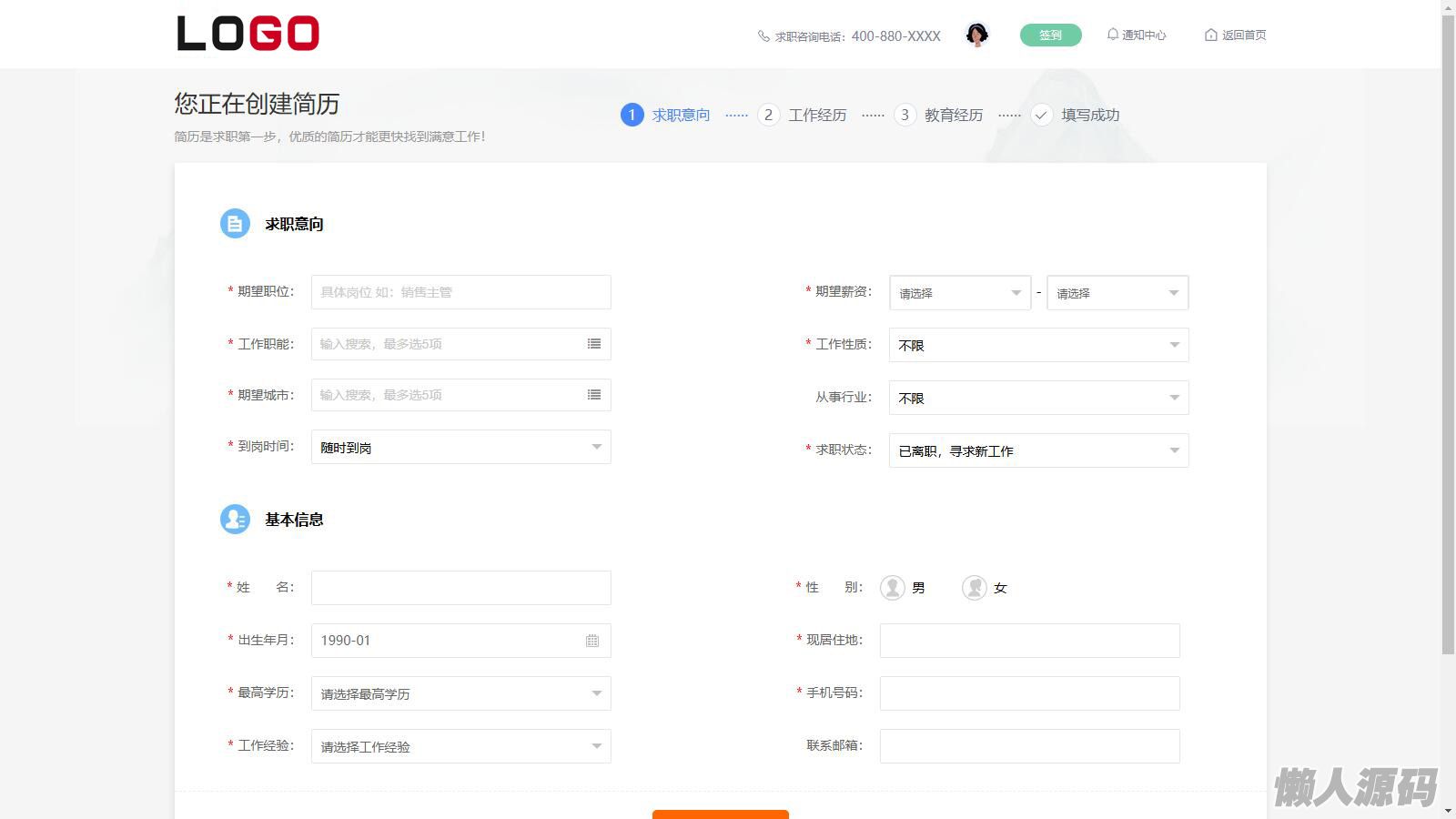
Task: Expand the 工作性质 dropdown
Action: click(x=1038, y=345)
